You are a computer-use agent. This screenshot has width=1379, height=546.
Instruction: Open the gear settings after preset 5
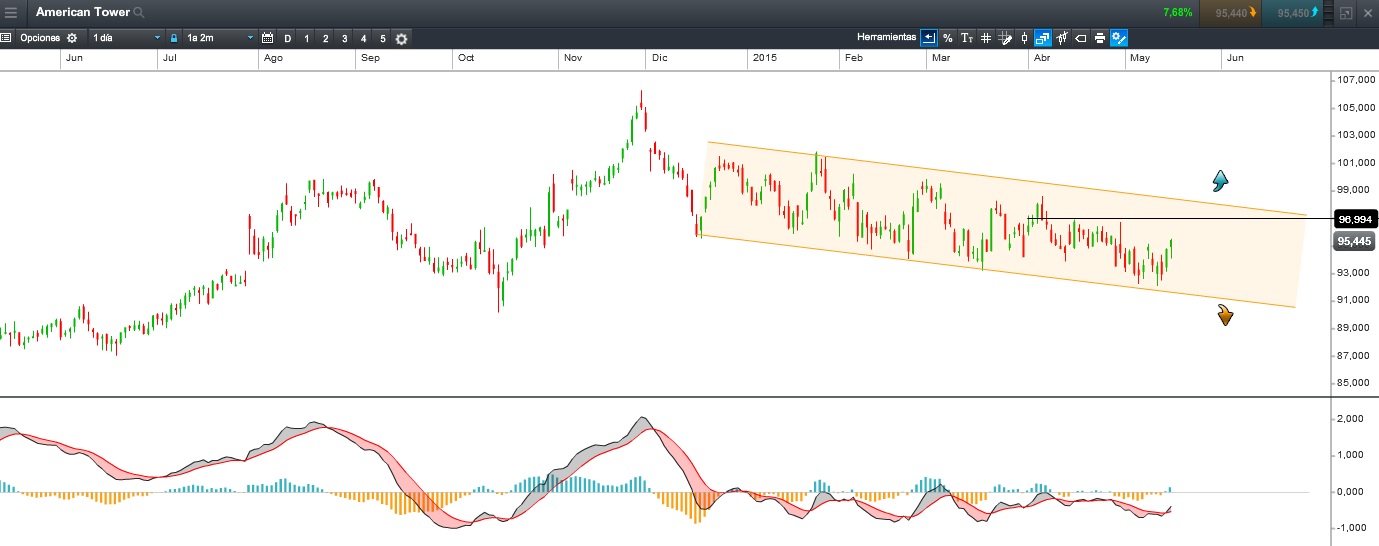[x=401, y=38]
